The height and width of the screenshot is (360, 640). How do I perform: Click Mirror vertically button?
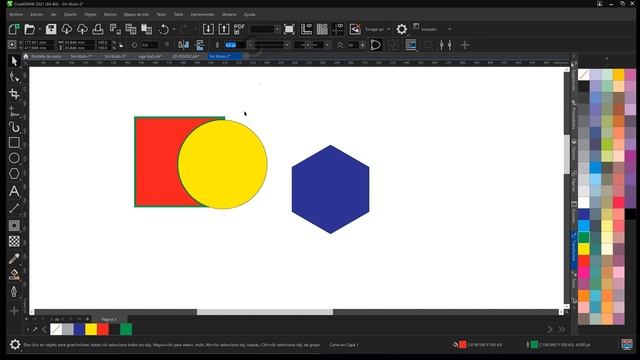pos(200,45)
